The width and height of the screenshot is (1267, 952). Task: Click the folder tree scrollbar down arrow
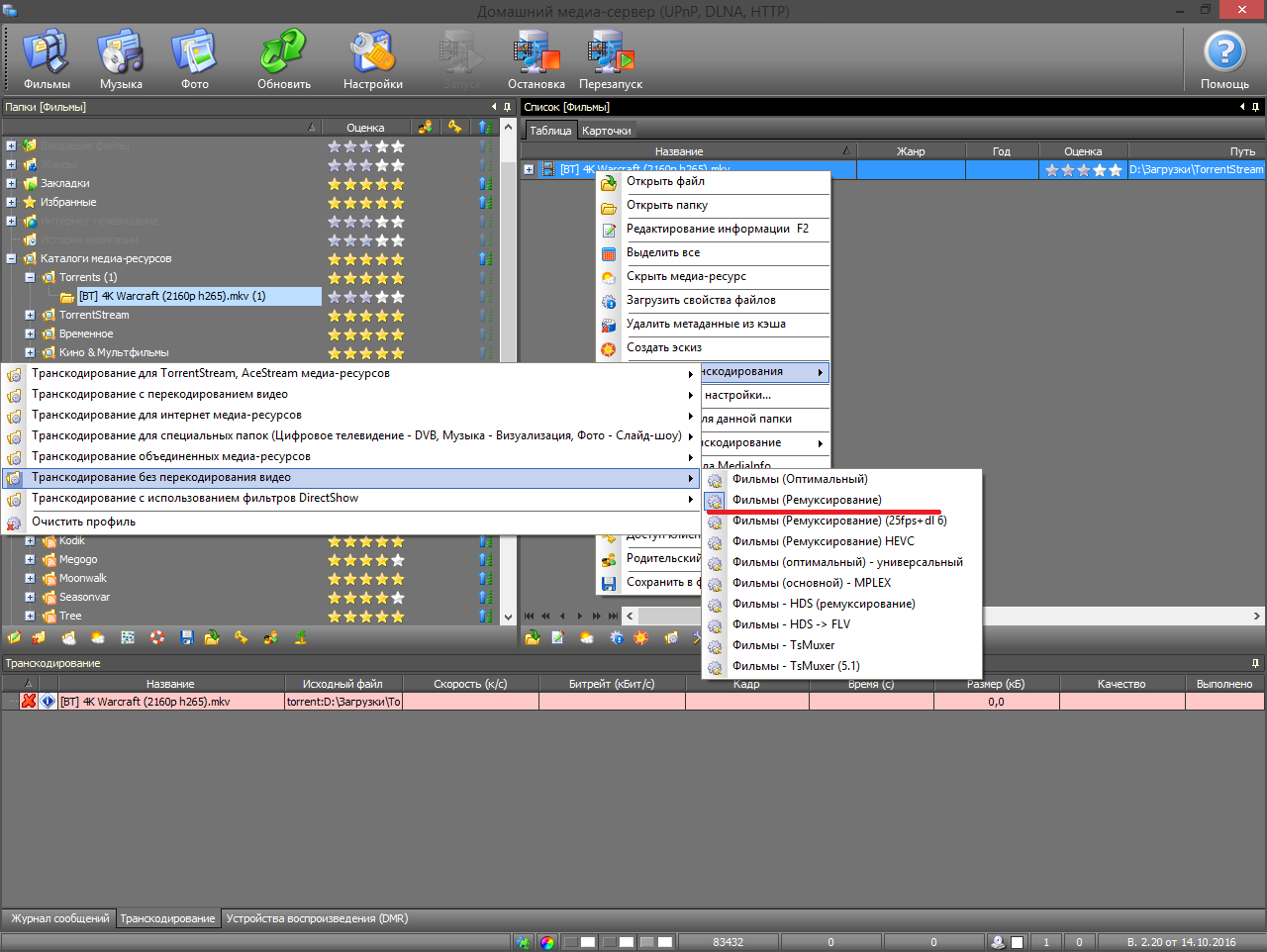[x=508, y=617]
